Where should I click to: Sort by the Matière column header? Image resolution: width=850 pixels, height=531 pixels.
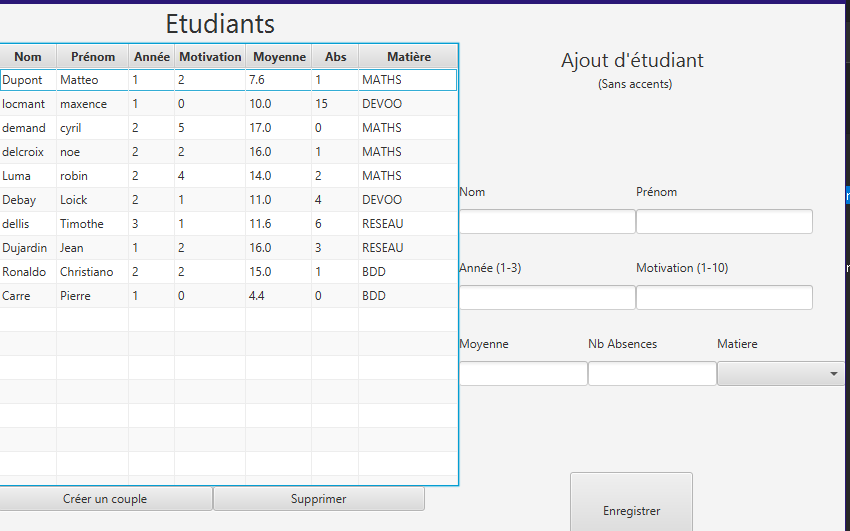(408, 57)
